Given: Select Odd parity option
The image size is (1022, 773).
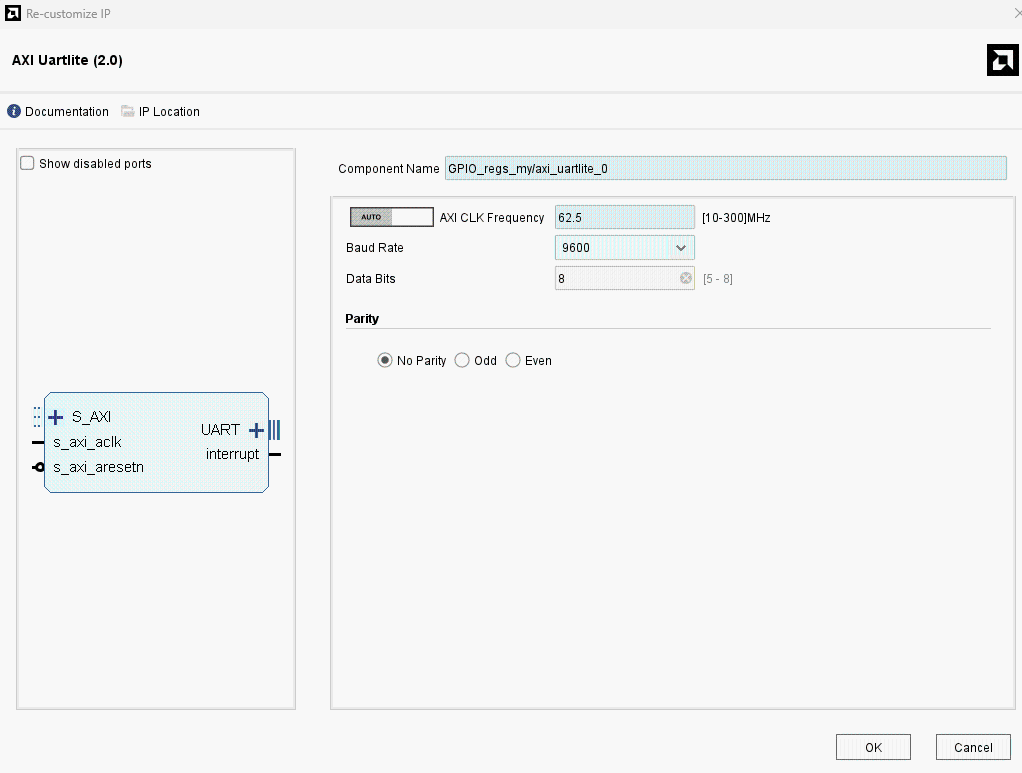Looking at the screenshot, I should [462, 360].
